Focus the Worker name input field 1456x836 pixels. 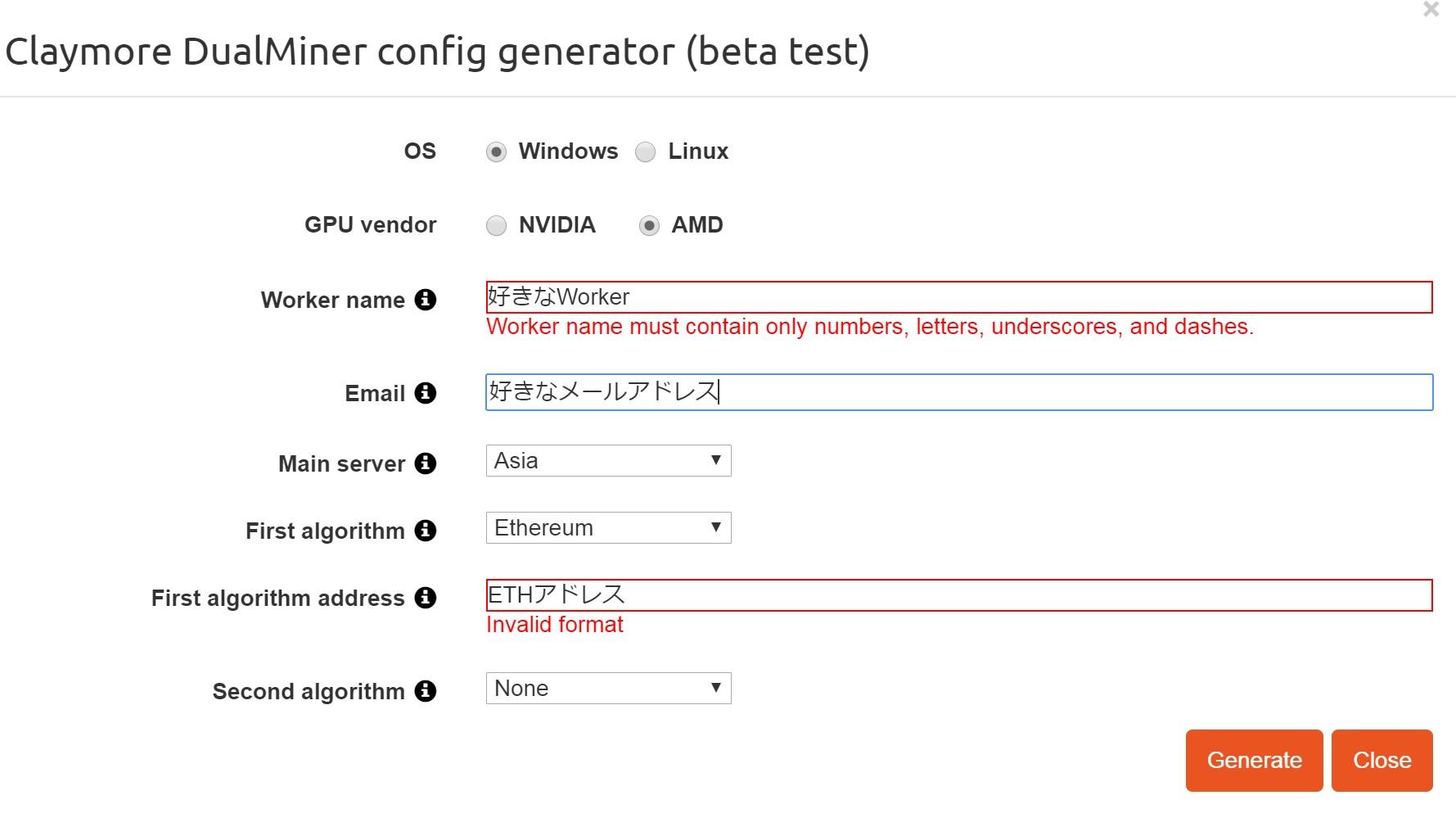coord(959,297)
